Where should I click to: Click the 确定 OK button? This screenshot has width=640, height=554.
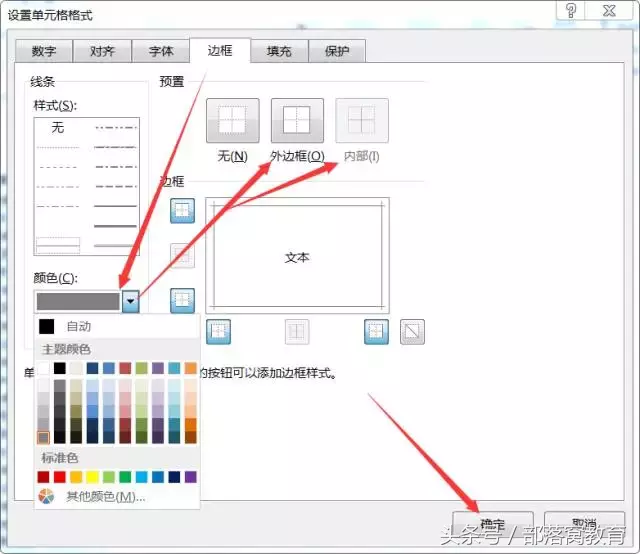coord(493,524)
